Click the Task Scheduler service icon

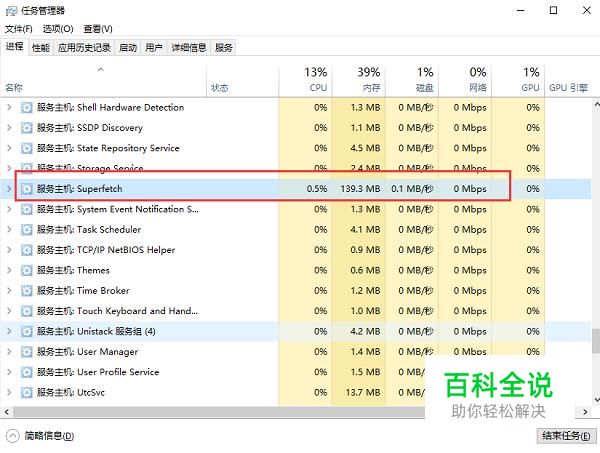tap(26, 230)
